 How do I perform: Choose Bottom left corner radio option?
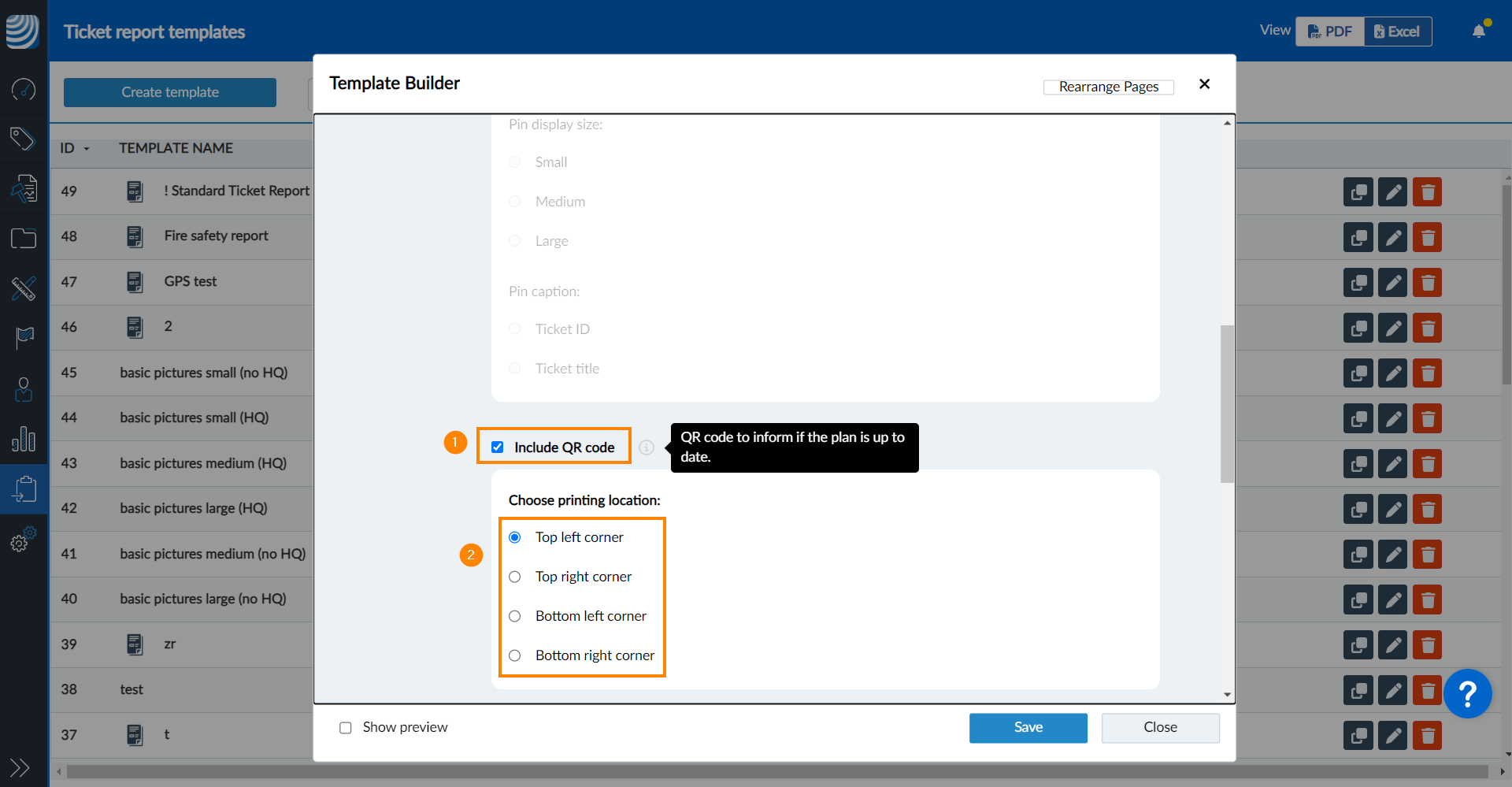[x=515, y=616]
